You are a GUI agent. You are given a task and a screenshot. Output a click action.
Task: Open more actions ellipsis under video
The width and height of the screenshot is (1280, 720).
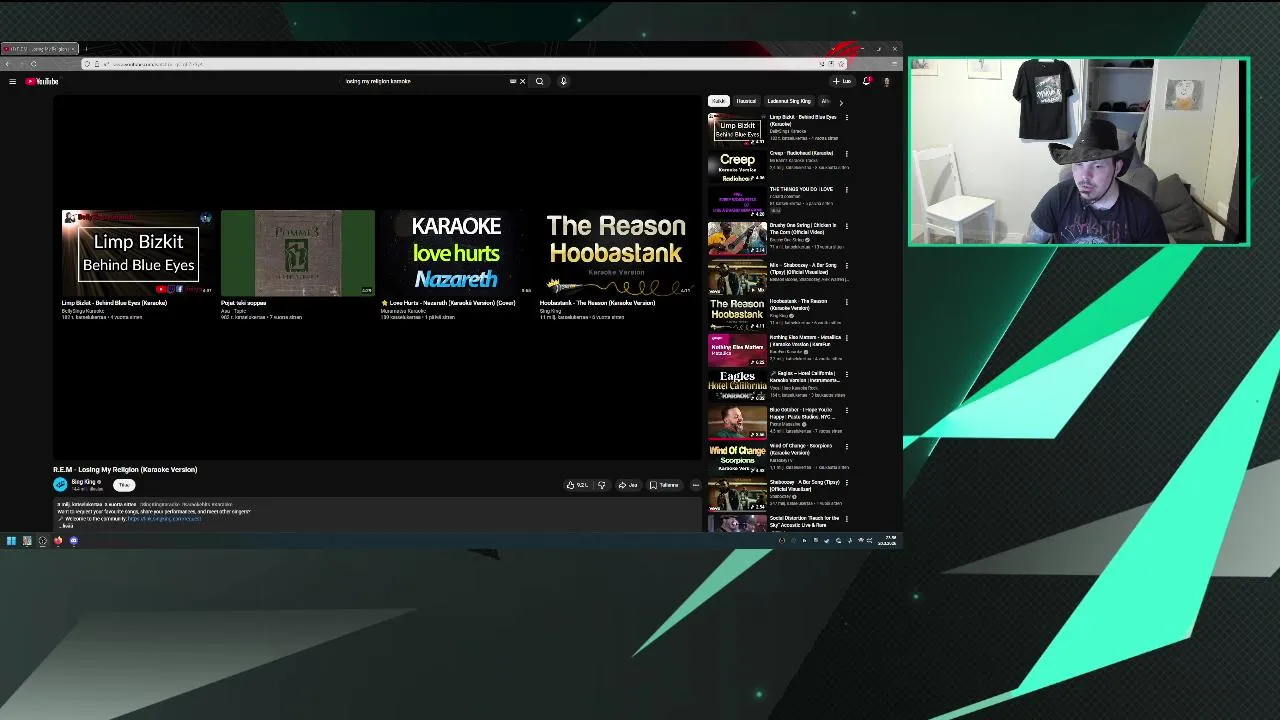(695, 485)
